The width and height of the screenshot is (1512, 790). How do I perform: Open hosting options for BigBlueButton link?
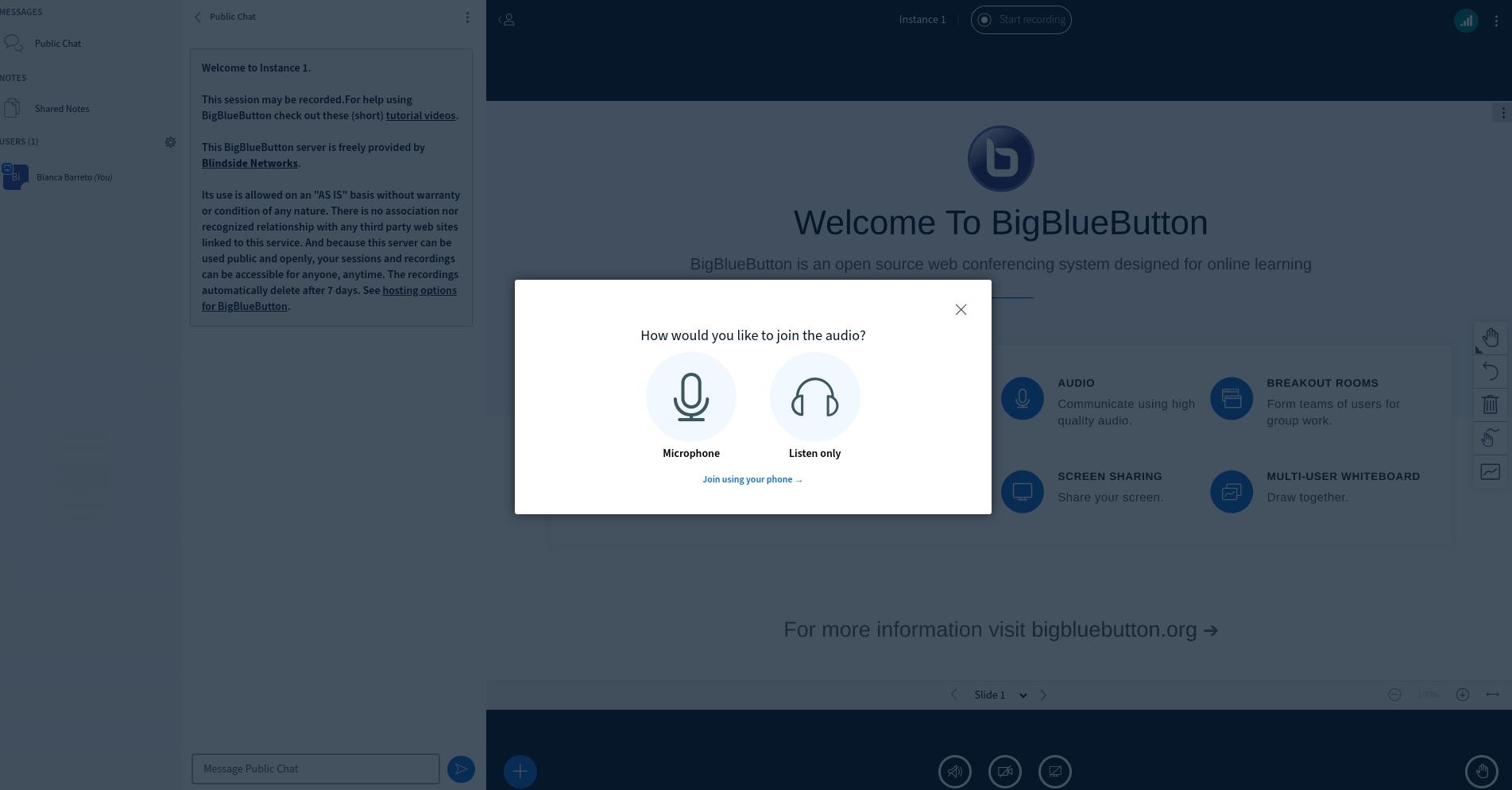click(x=329, y=298)
